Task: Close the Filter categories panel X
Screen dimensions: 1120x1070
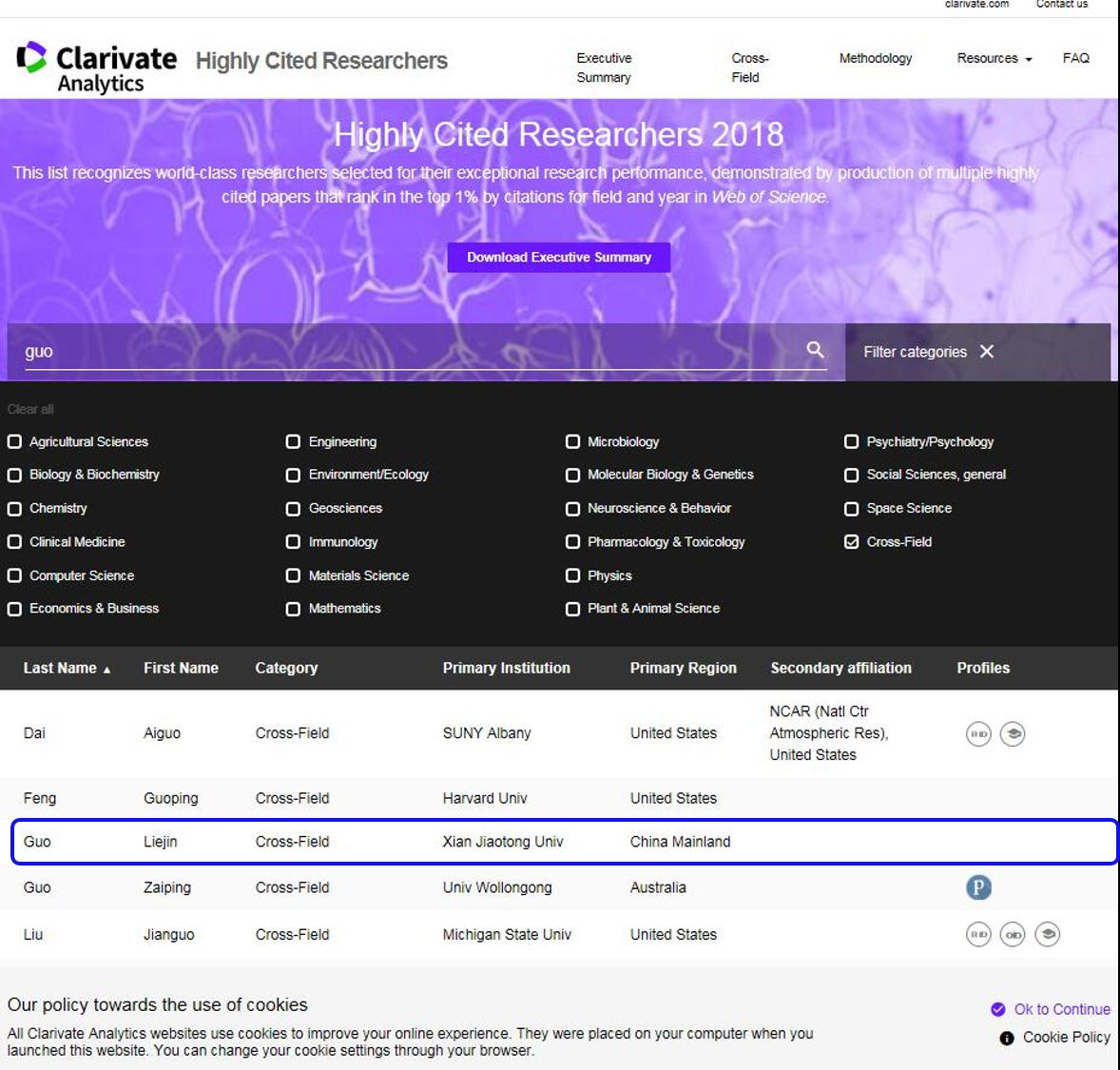Action: click(x=987, y=352)
